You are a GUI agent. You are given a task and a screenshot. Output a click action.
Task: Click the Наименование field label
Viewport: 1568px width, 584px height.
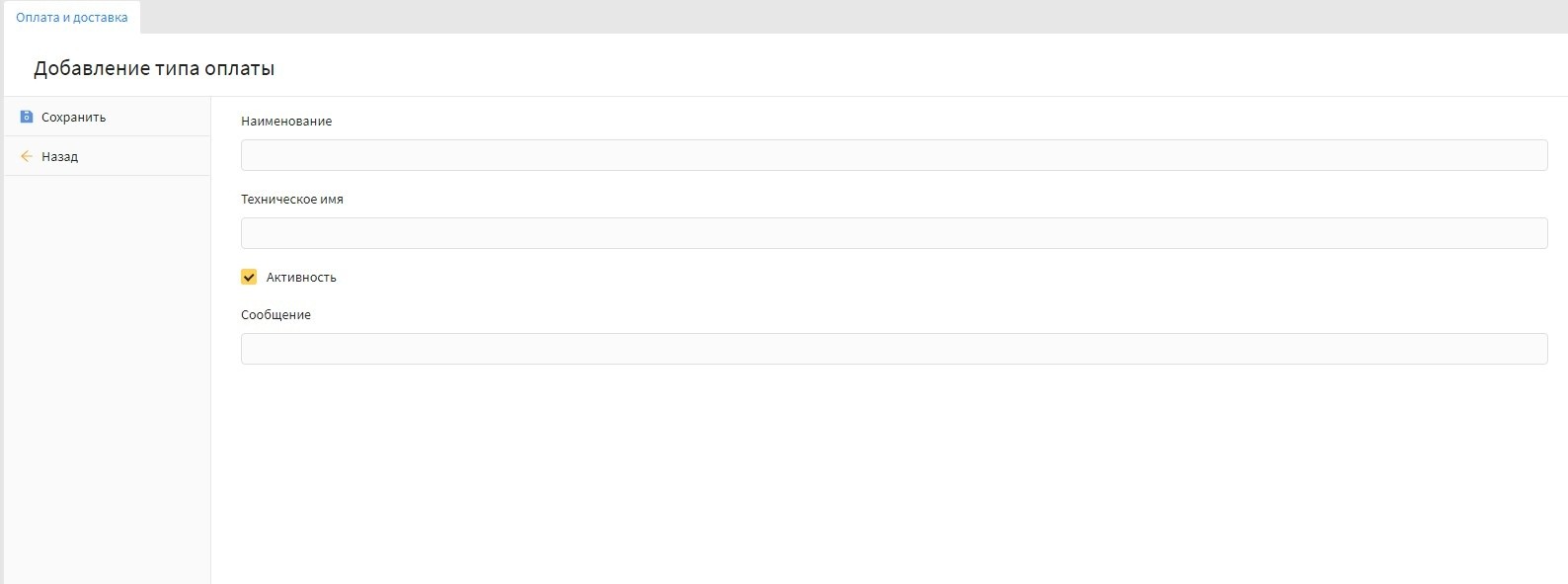pyautogui.click(x=286, y=122)
